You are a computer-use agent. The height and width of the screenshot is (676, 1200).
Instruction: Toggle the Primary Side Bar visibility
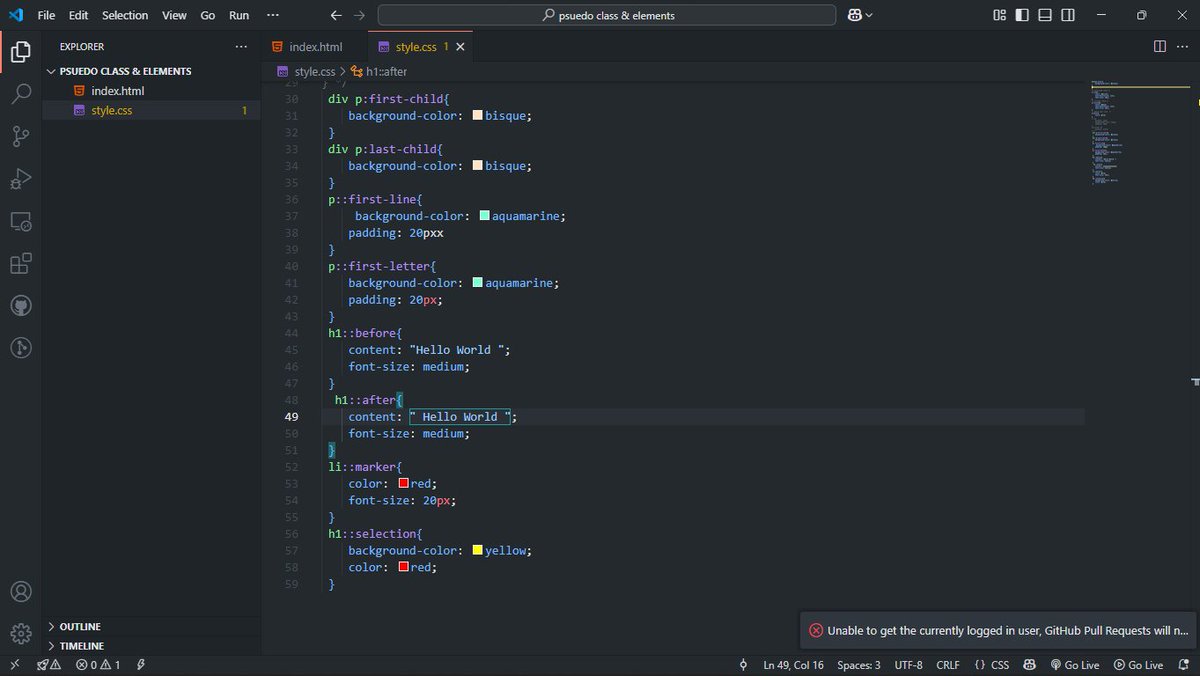[1020, 14]
